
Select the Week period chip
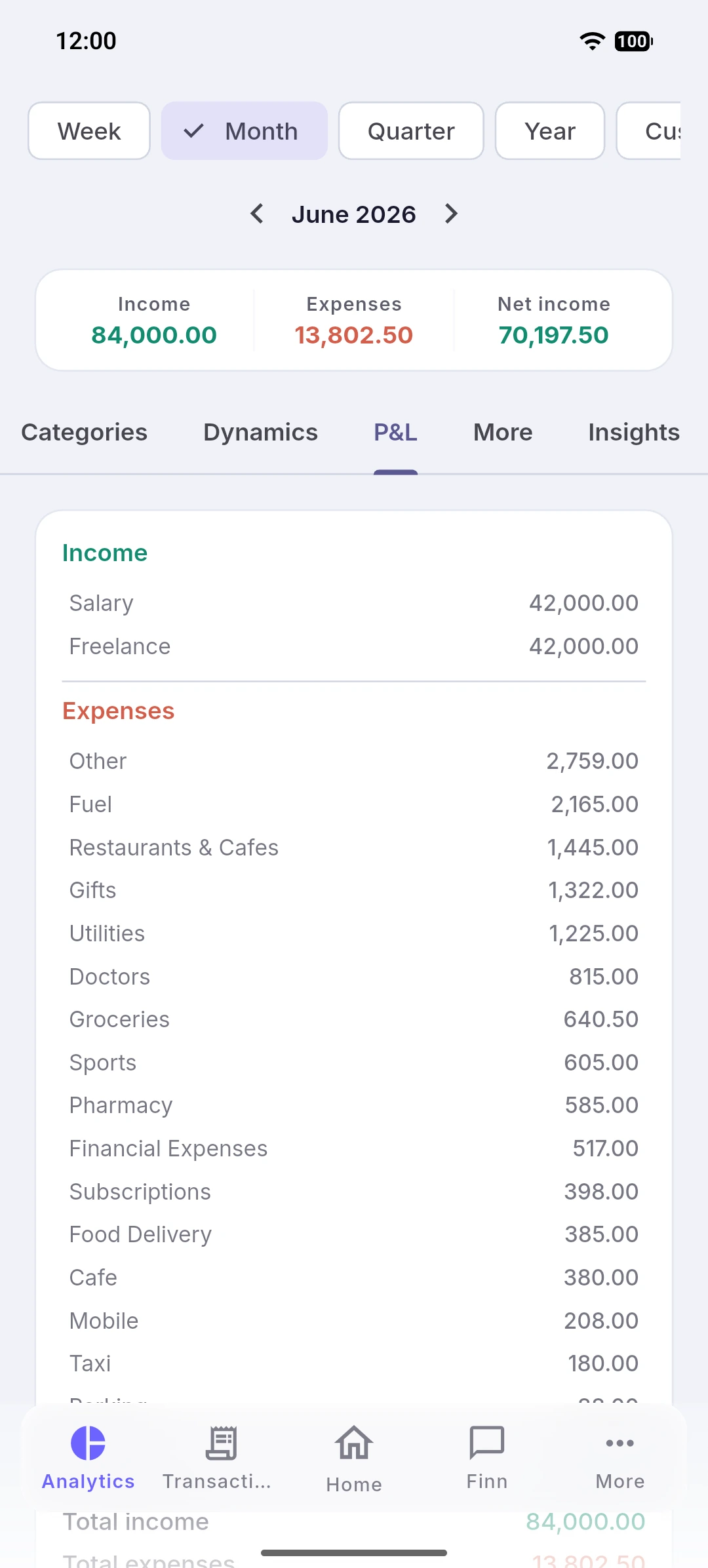point(89,131)
